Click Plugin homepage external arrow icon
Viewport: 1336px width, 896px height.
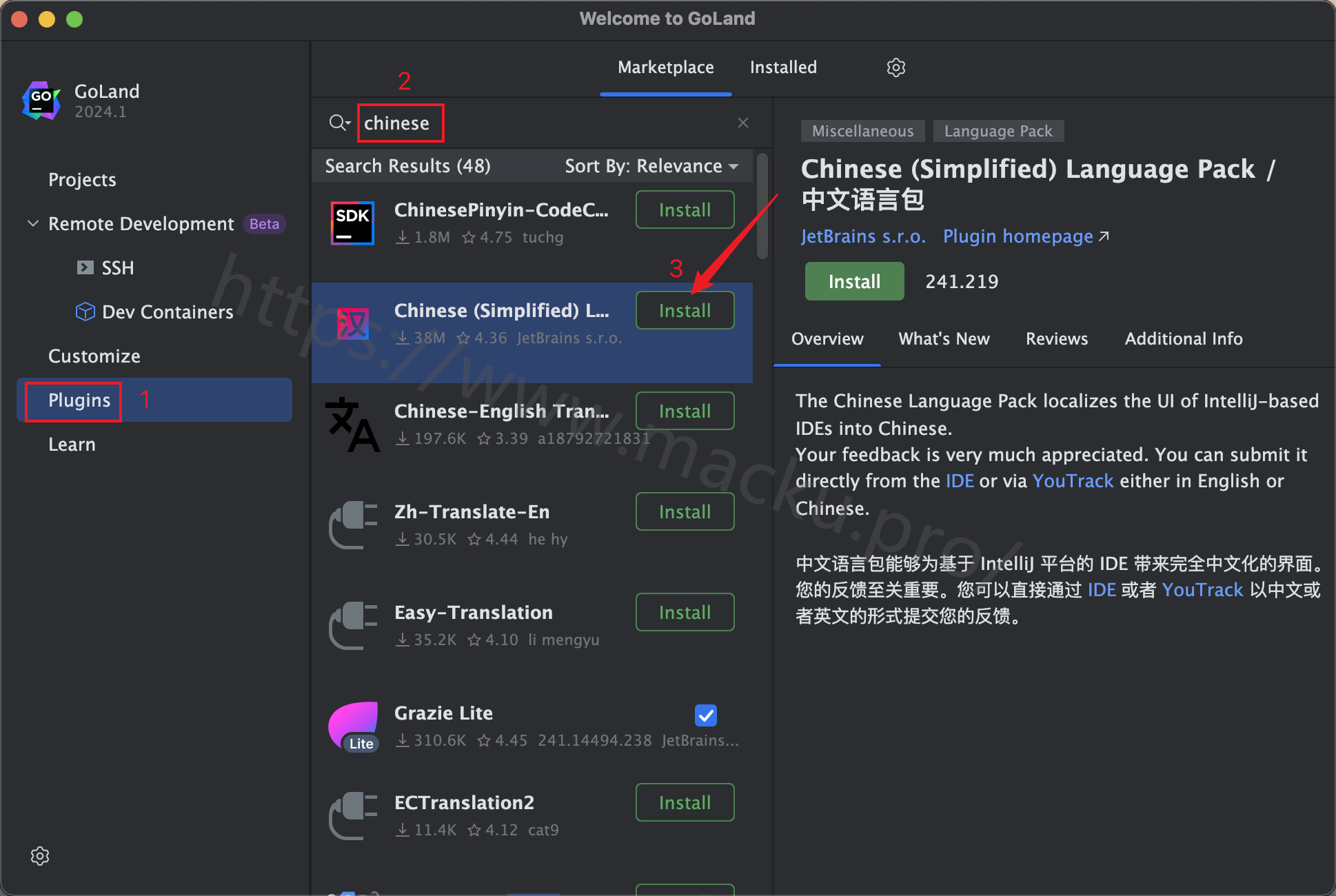click(x=1104, y=236)
